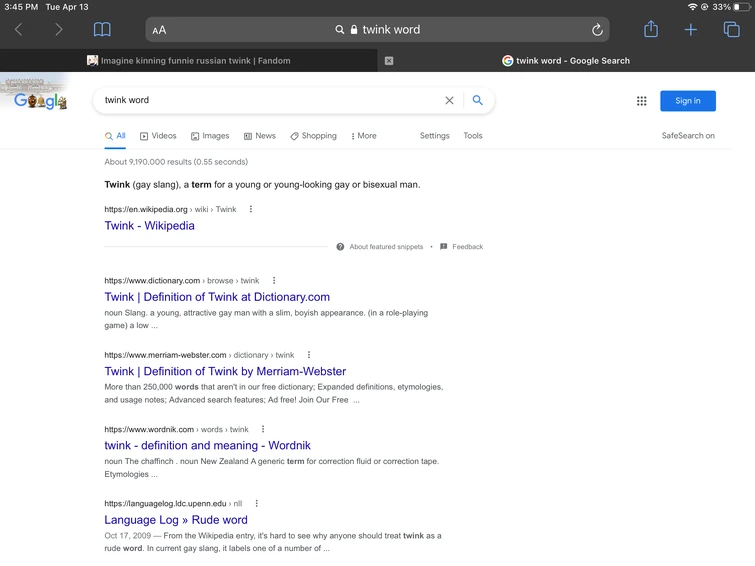Switch to Shopping results tab
This screenshot has width=755, height=566.
click(x=313, y=136)
